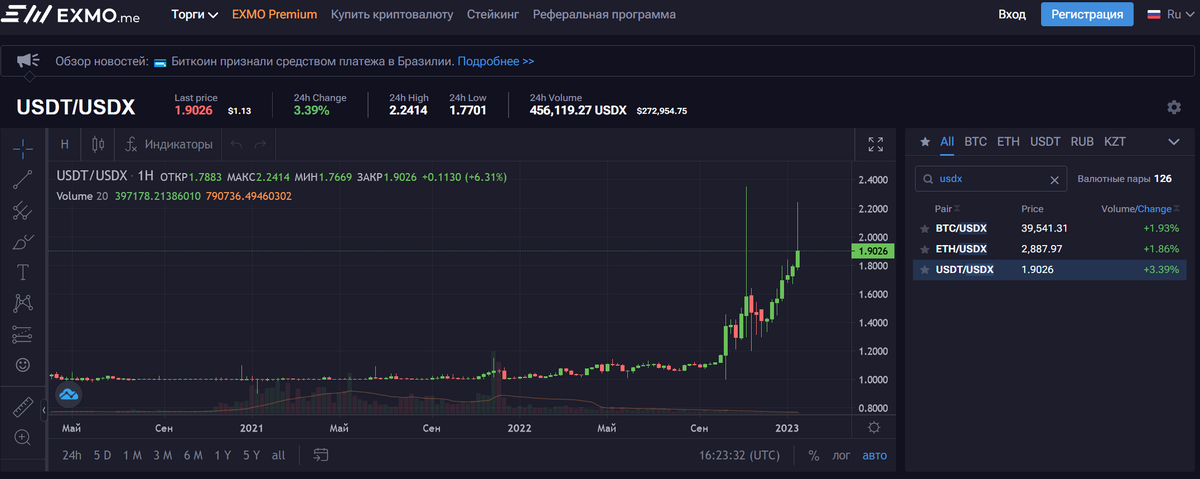Open the emoji icons tool

click(x=23, y=365)
